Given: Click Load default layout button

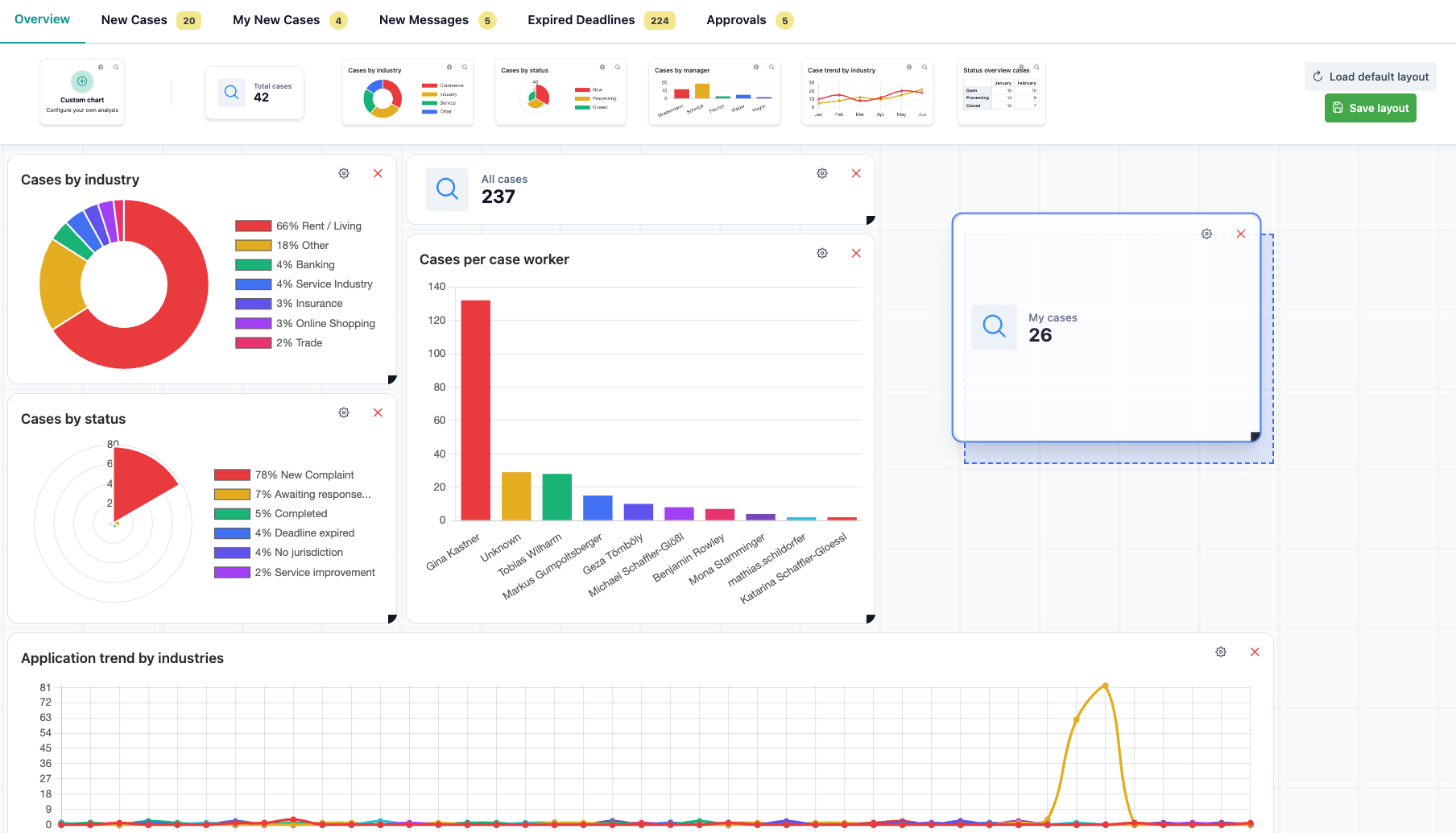Looking at the screenshot, I should pyautogui.click(x=1371, y=77).
